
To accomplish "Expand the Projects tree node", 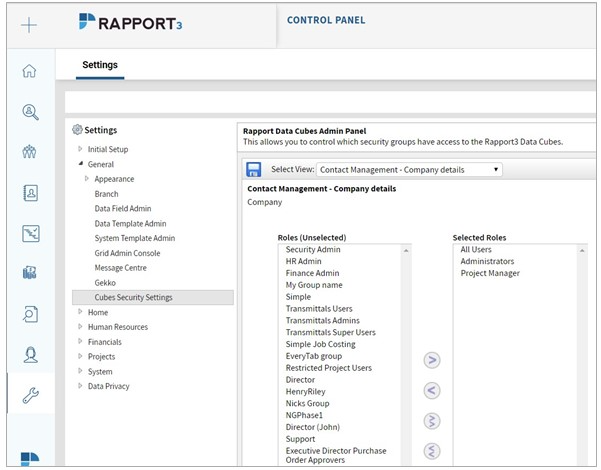I will point(80,356).
